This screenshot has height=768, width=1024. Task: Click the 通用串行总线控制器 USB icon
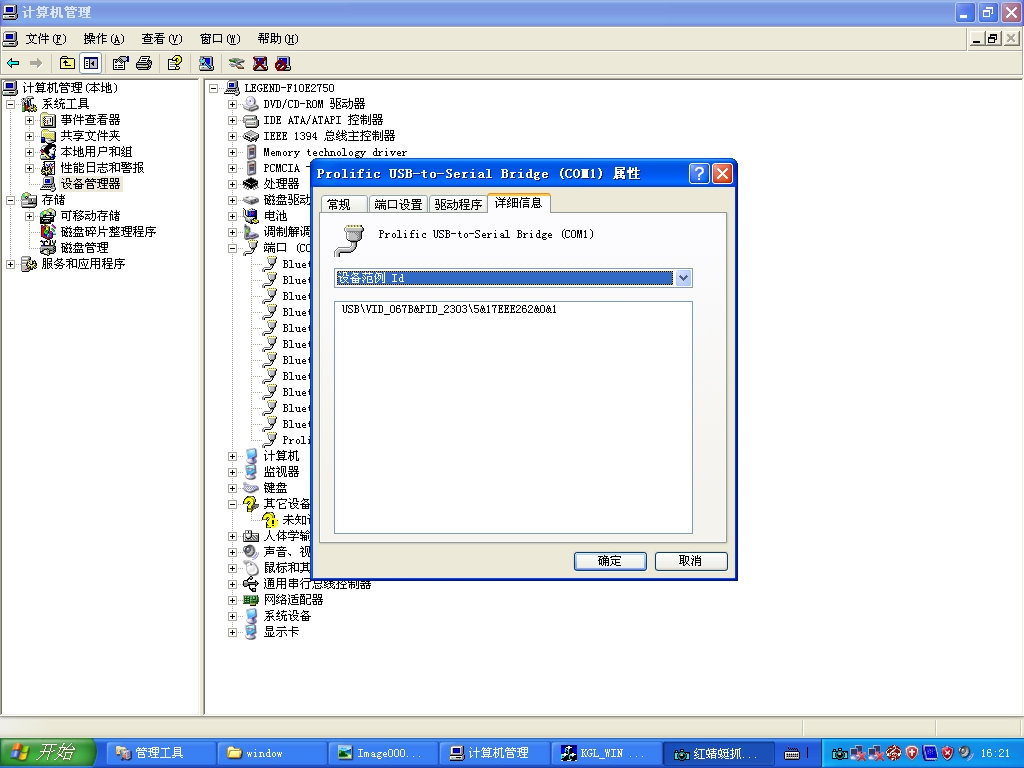pyautogui.click(x=251, y=584)
